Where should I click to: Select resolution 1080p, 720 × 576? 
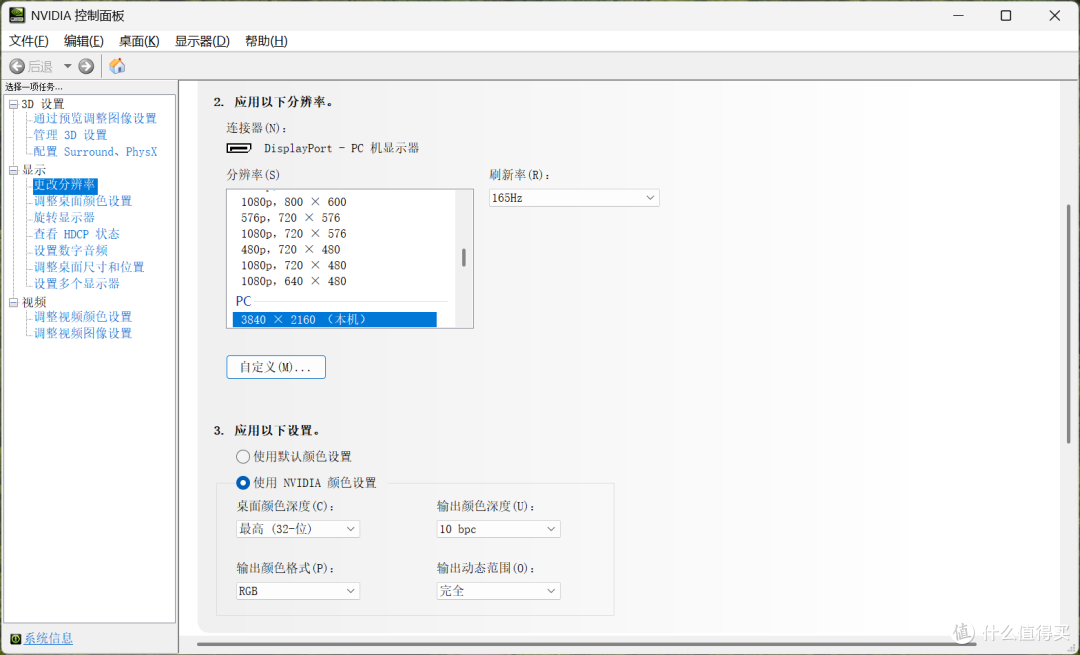pyautogui.click(x=293, y=233)
